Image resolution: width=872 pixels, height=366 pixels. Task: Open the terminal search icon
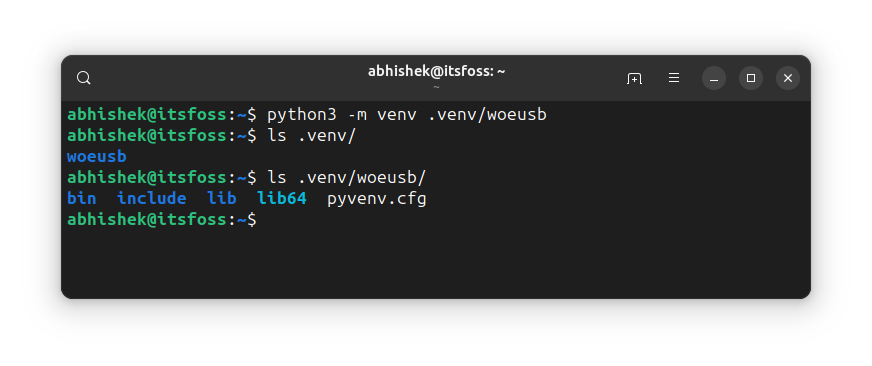tap(83, 78)
